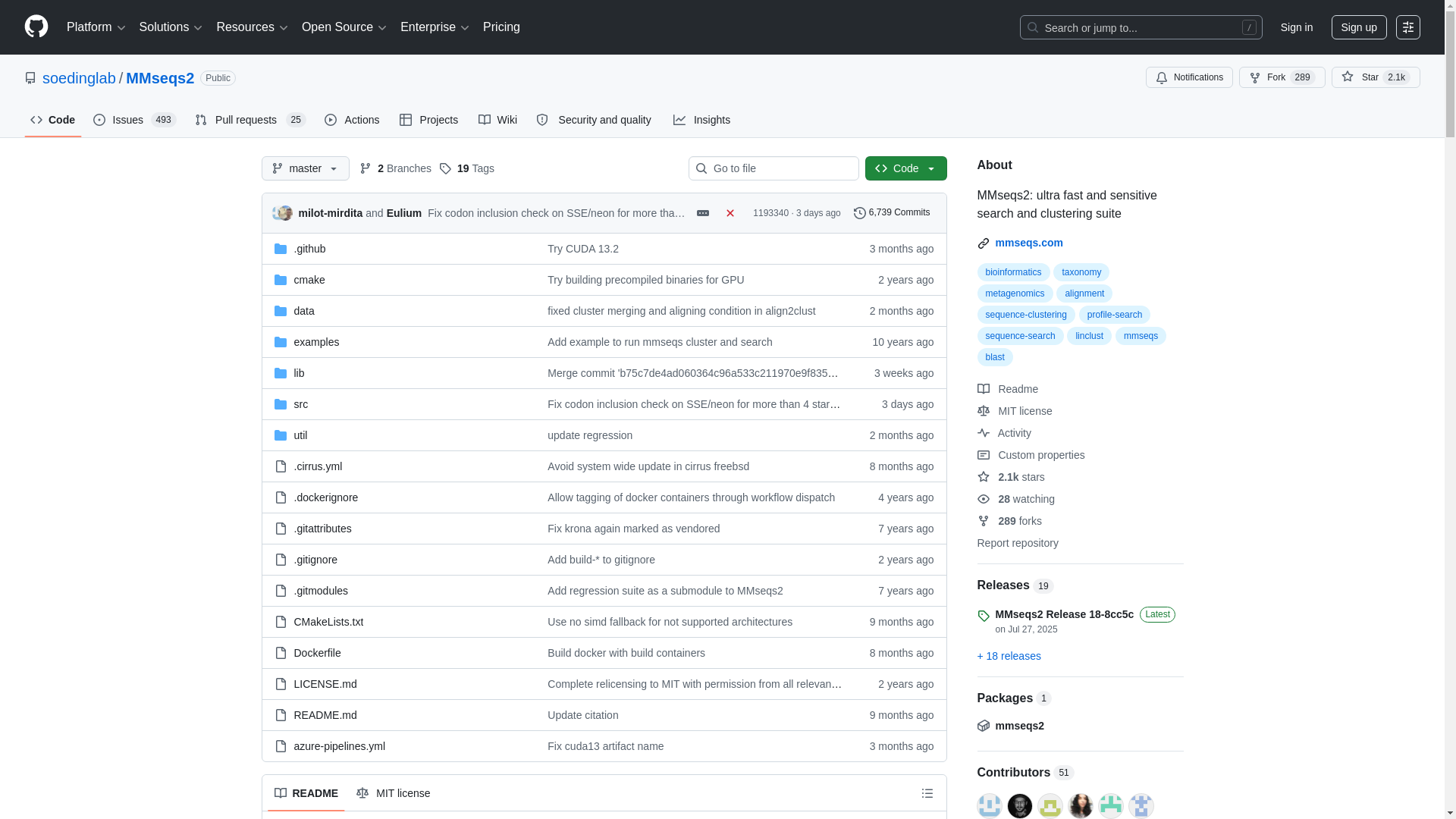Viewport: 1456px width, 819px height.
Task: Open MMseqs2 Release 18-8cc5c
Action: click(1064, 614)
